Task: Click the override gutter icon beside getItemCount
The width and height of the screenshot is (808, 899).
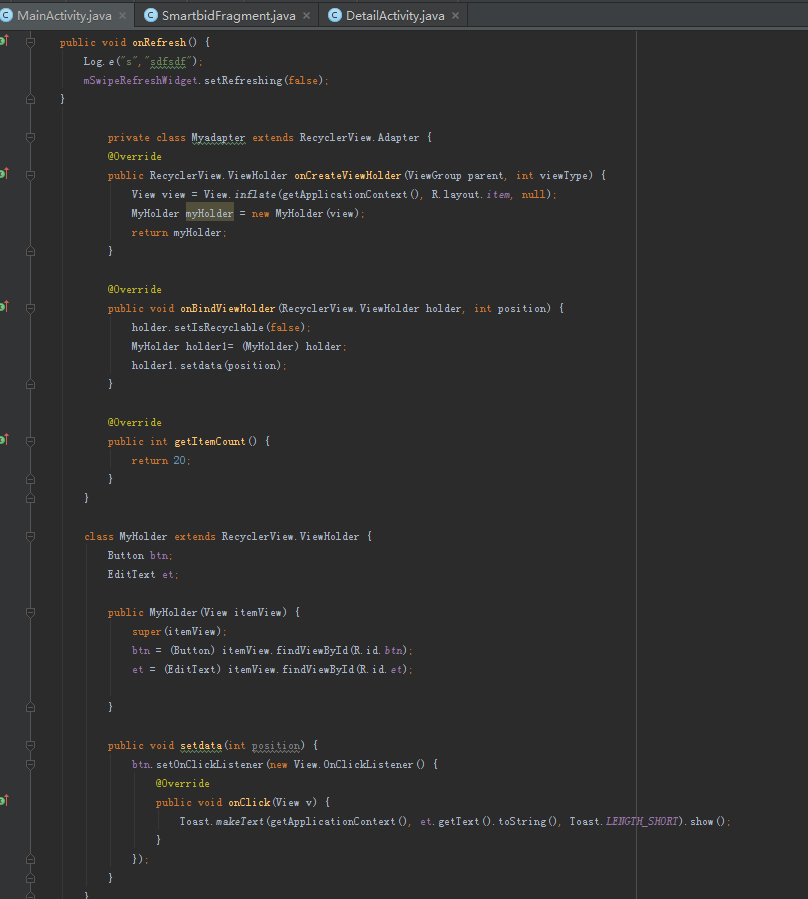Action: coord(5,439)
